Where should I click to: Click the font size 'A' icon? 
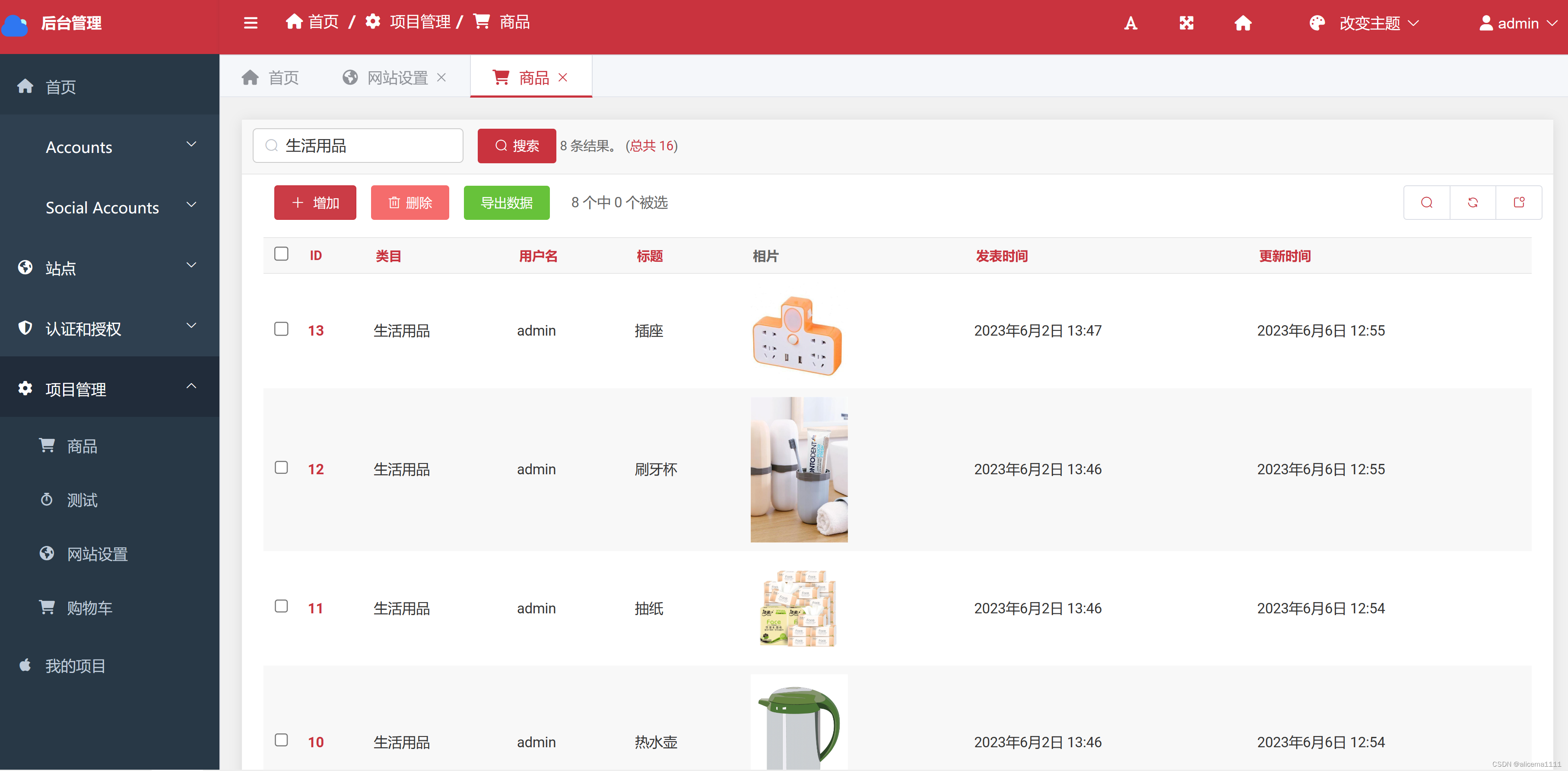1130,23
